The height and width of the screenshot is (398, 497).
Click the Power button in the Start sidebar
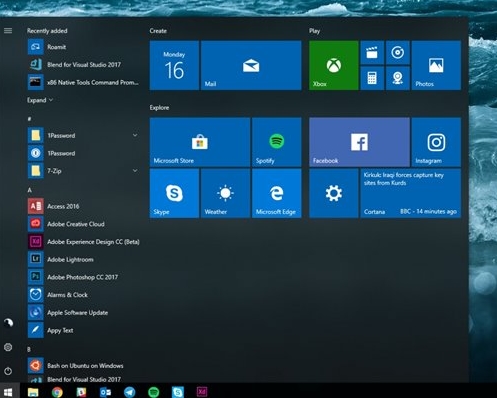(8, 371)
